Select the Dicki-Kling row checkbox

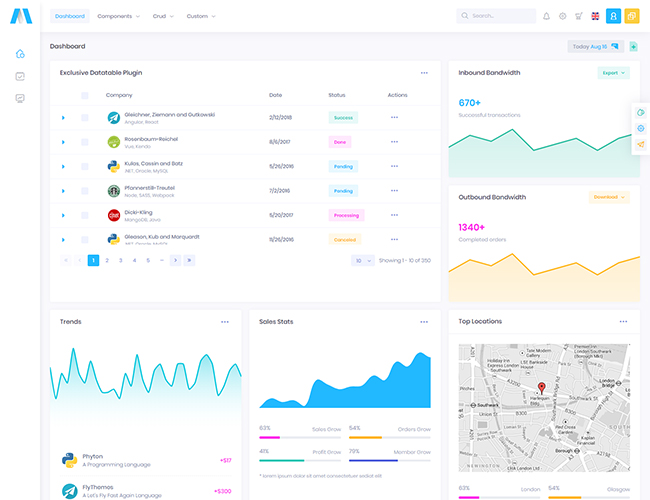click(x=85, y=215)
